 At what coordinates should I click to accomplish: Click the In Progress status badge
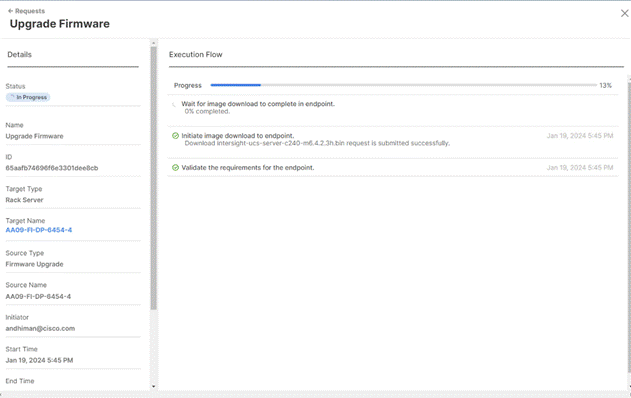pos(28,97)
